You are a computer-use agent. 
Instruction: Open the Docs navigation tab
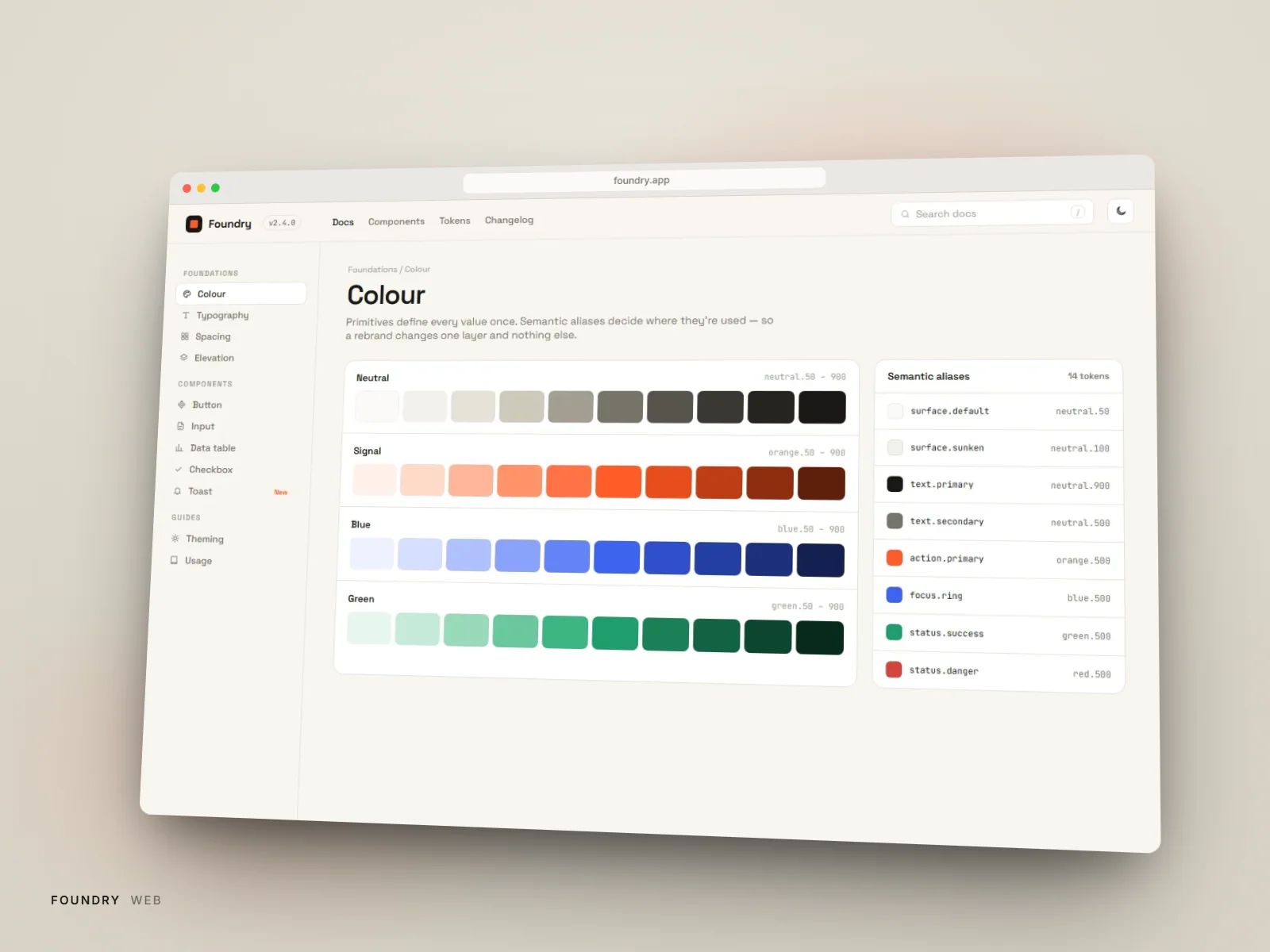click(x=343, y=222)
